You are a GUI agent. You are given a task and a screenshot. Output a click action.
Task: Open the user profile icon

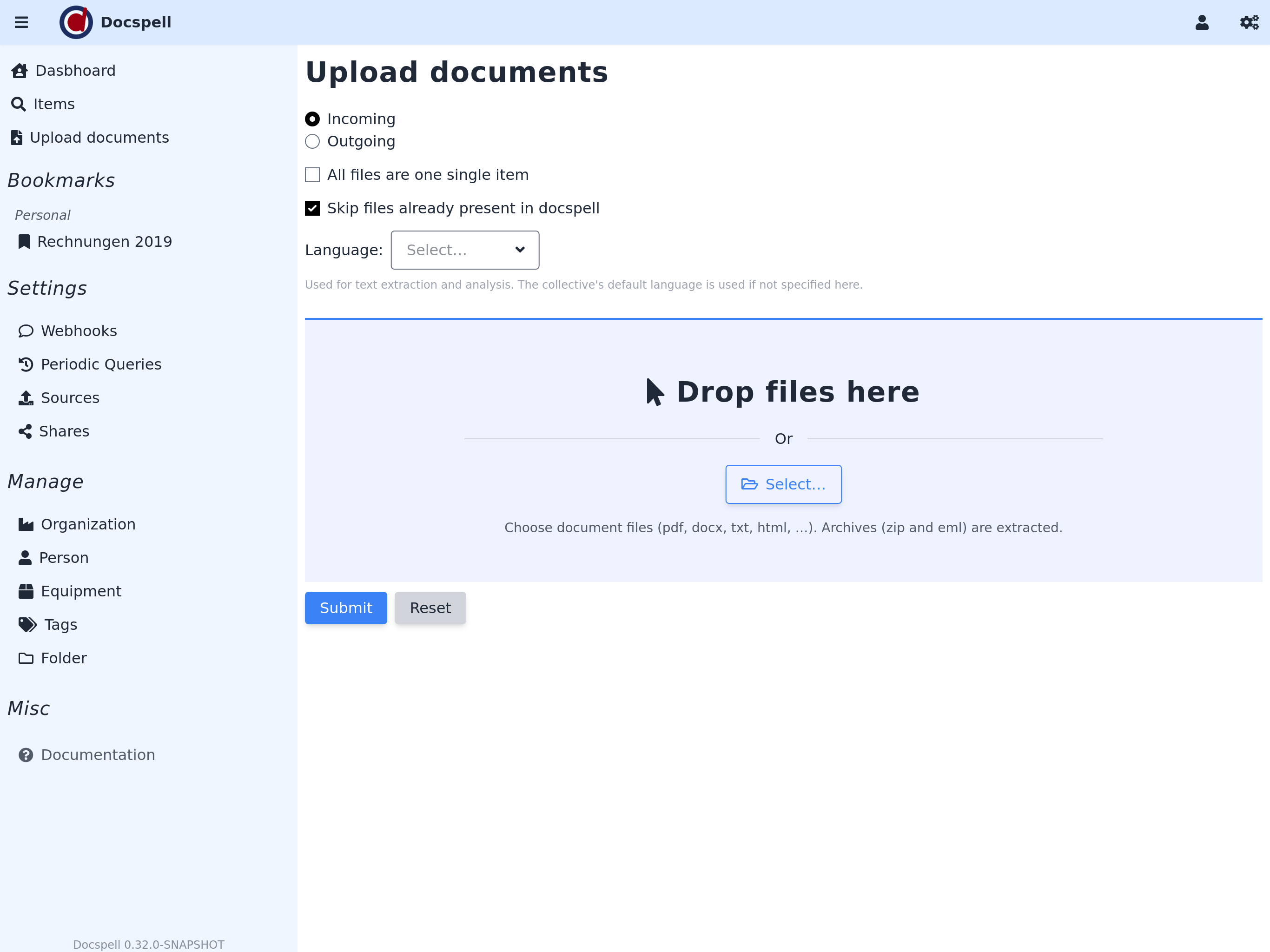[x=1202, y=22]
